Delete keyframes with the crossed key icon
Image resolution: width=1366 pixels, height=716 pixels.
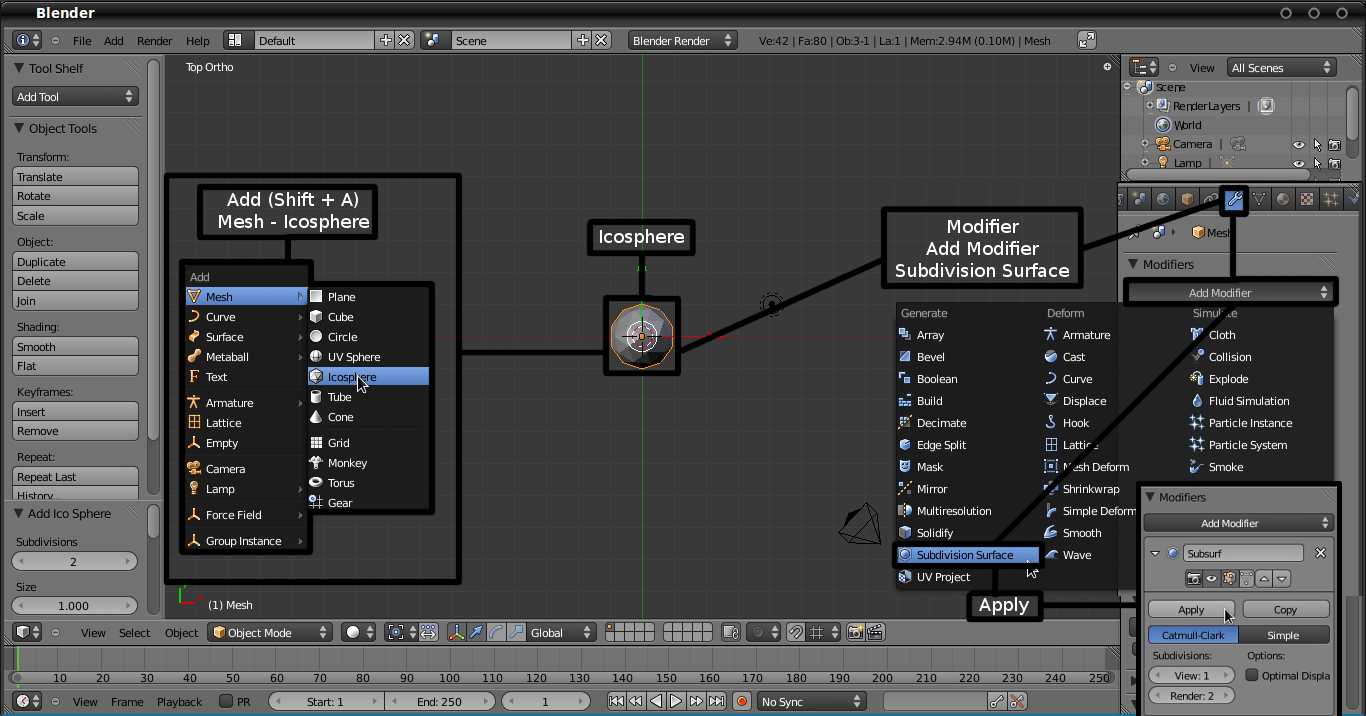[1017, 702]
